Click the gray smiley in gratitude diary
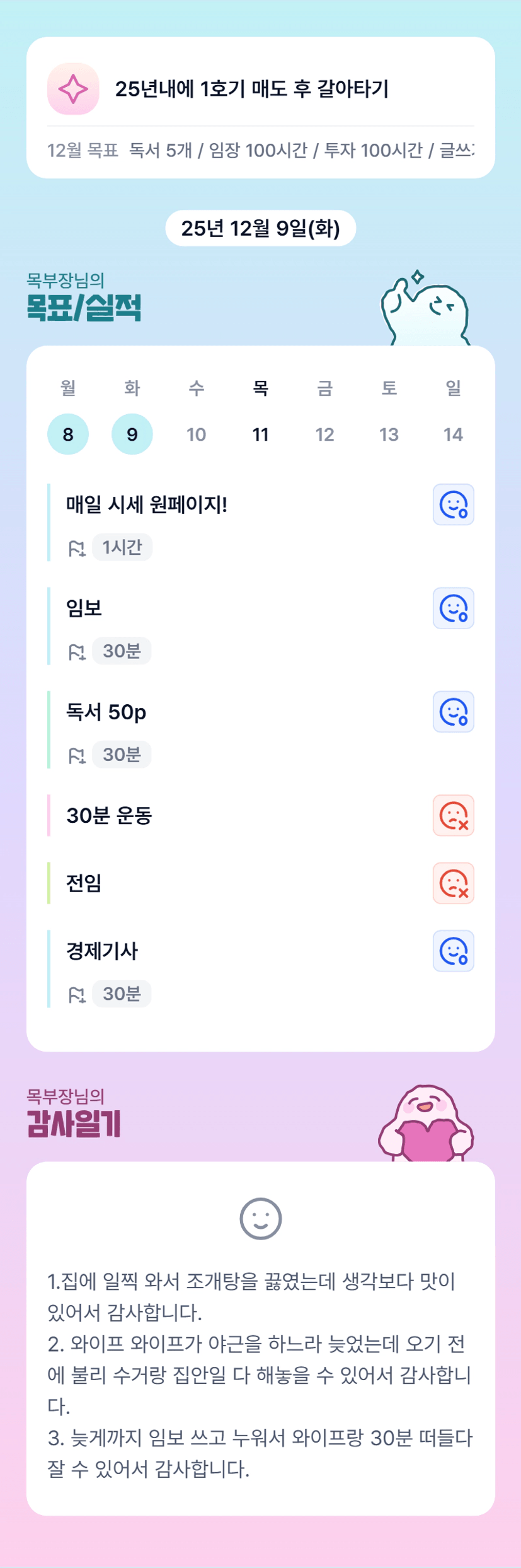521x1568 pixels. pyautogui.click(x=260, y=1218)
